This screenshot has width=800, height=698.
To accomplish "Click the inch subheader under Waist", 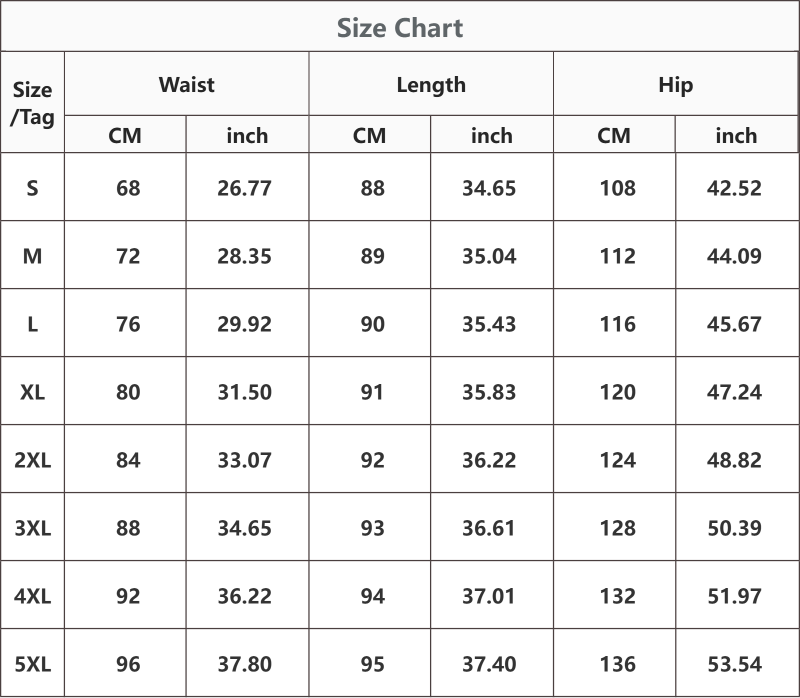I will (x=247, y=136).
